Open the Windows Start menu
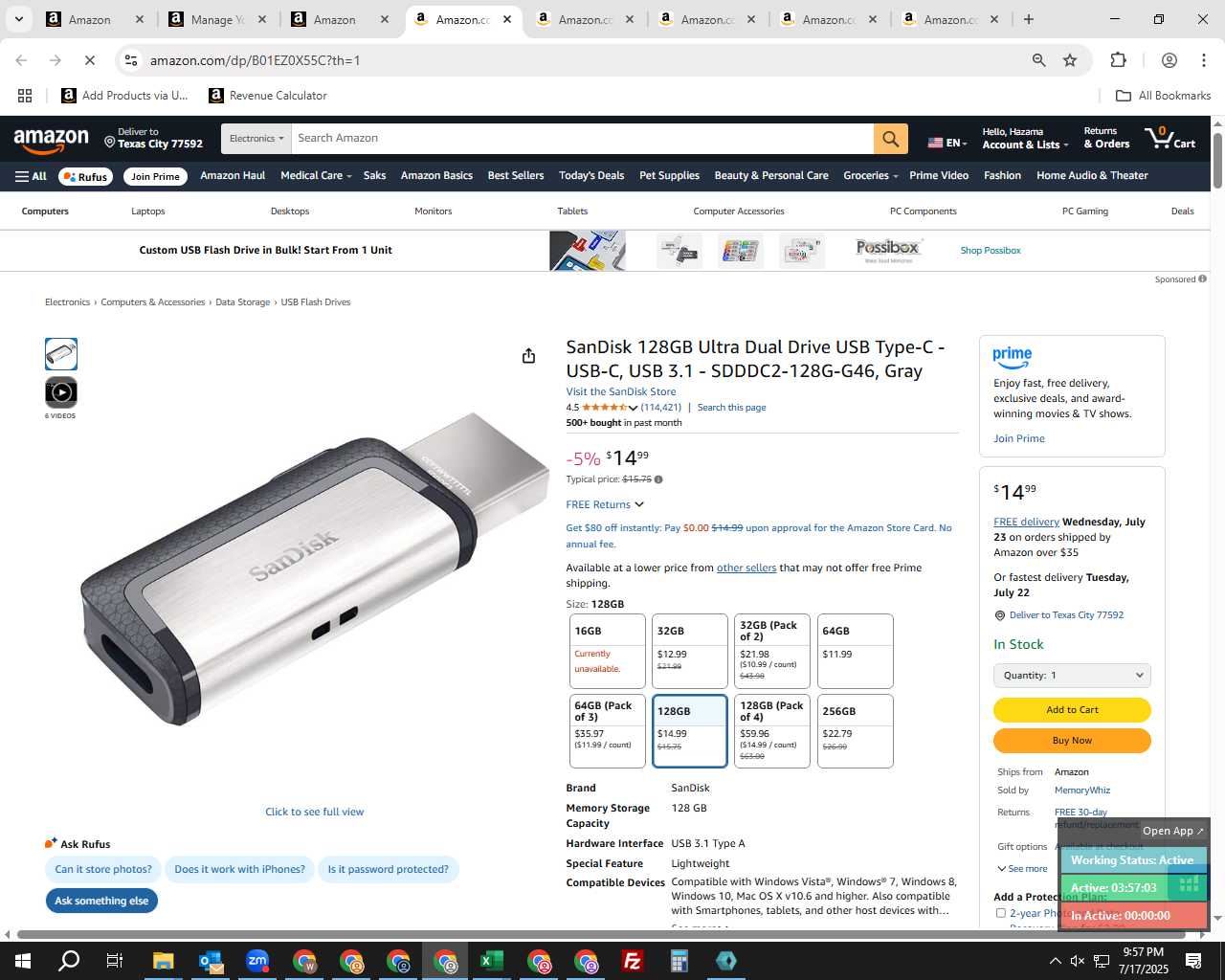 click(23, 961)
